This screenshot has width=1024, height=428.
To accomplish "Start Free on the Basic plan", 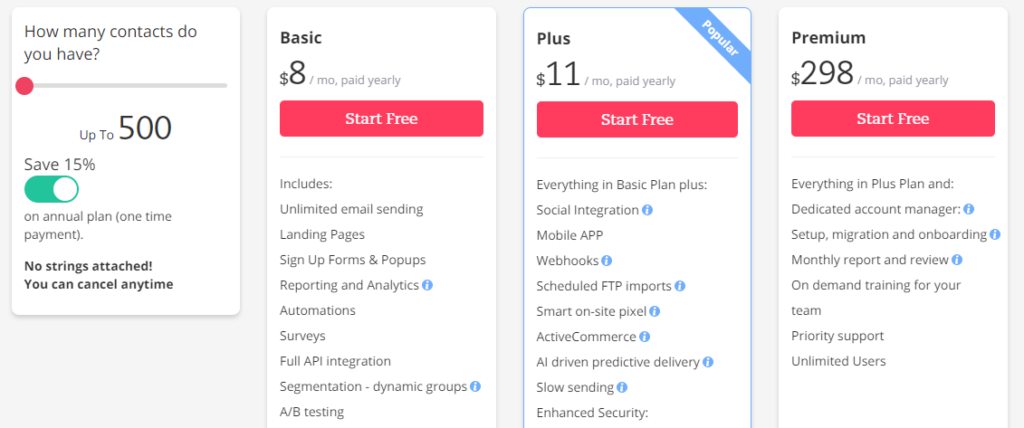I will pos(381,119).
